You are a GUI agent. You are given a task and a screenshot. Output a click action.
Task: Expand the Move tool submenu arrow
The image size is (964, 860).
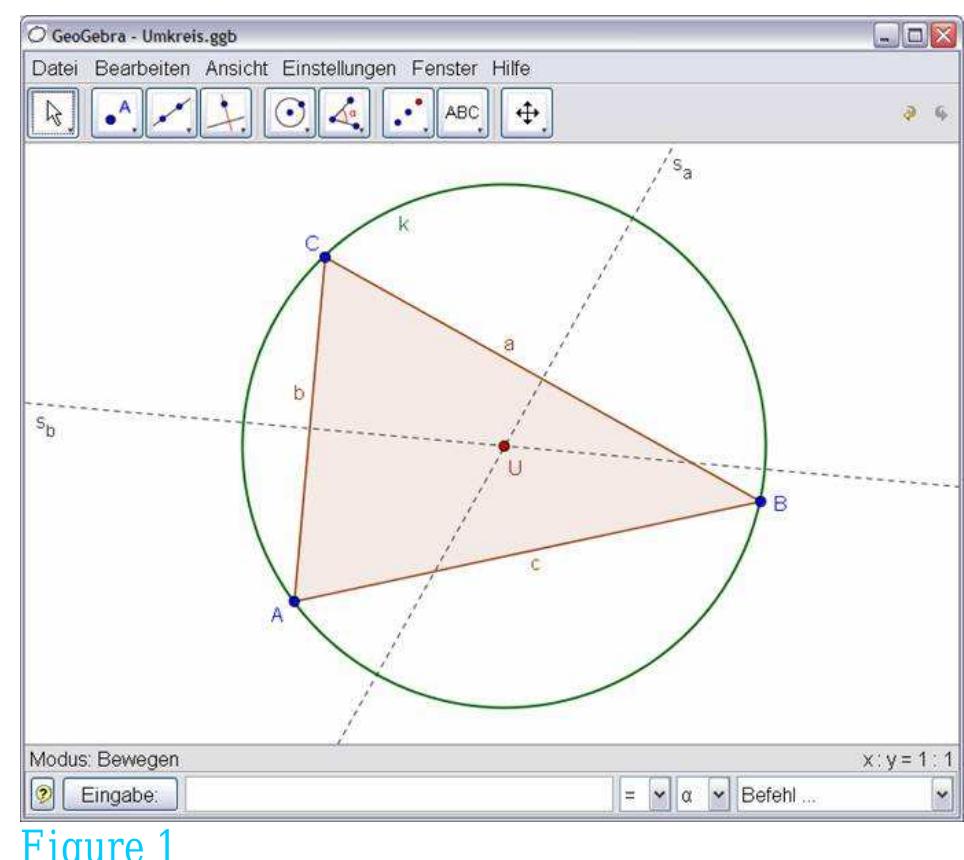(72, 130)
